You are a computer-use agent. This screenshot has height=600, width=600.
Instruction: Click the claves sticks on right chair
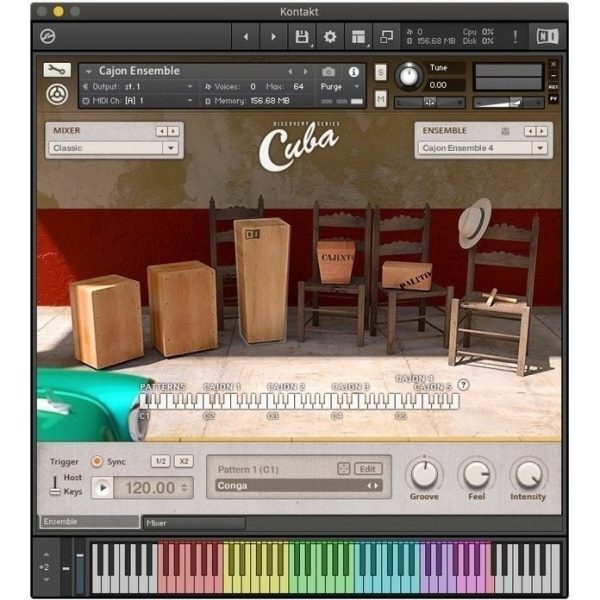(x=497, y=297)
